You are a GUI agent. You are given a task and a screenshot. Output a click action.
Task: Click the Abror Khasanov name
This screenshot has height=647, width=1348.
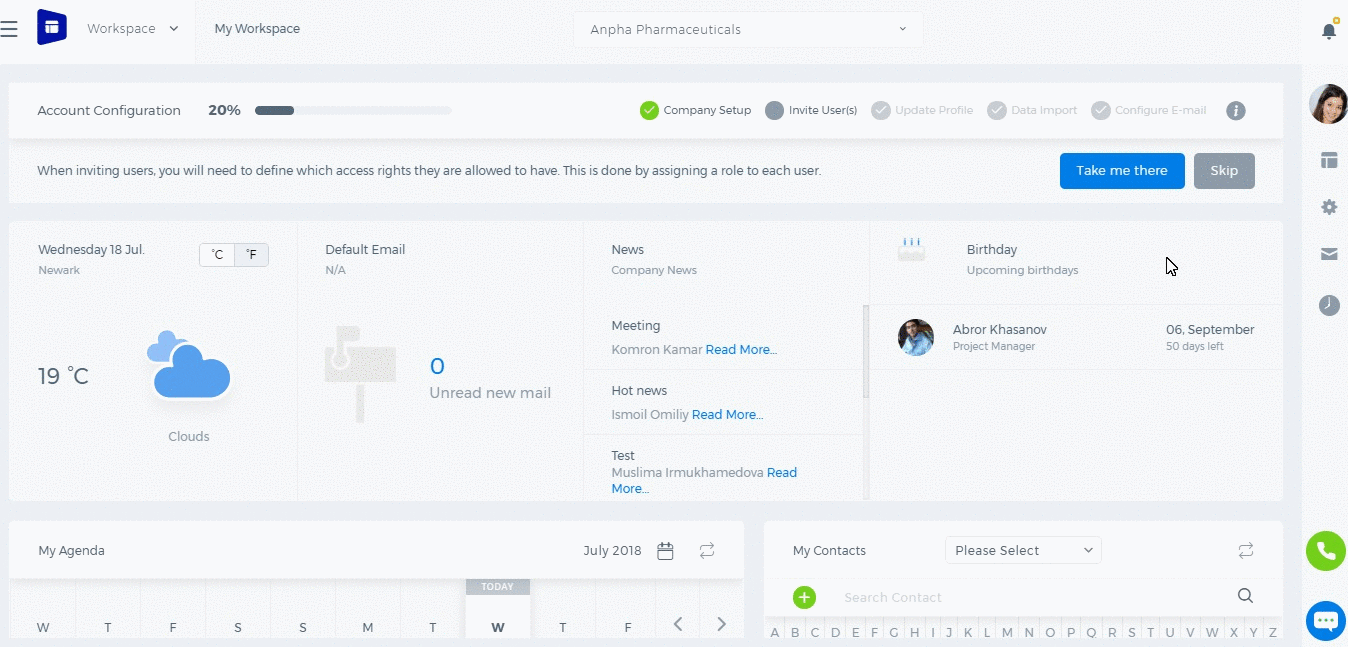tap(1000, 330)
